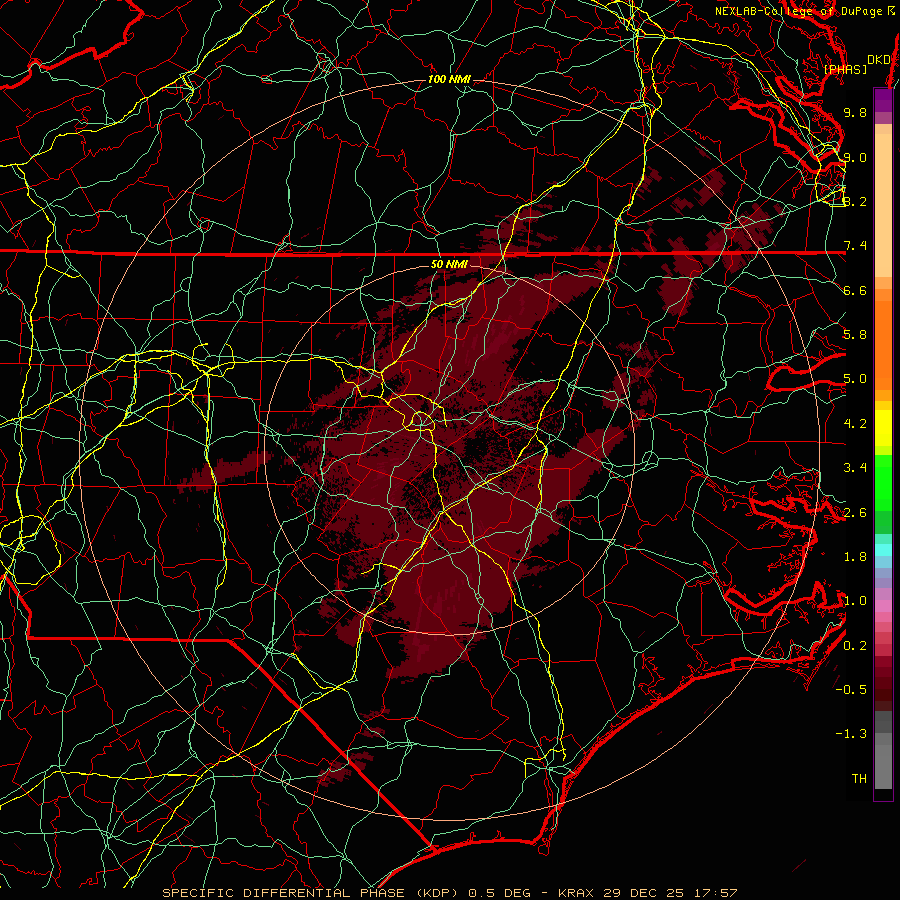Click the 5.8 value on the color scale

[855, 335]
